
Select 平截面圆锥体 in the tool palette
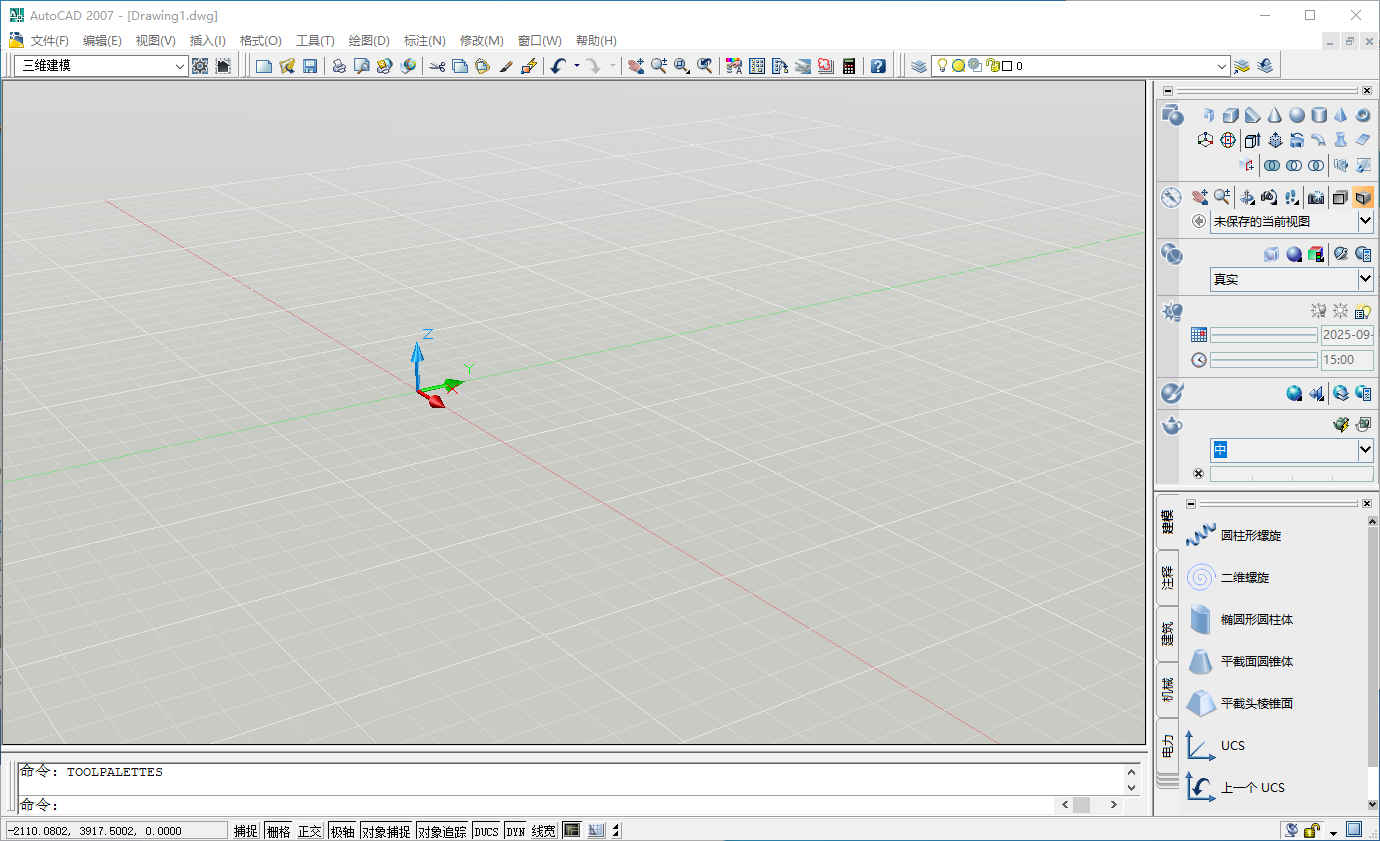tap(1239, 662)
